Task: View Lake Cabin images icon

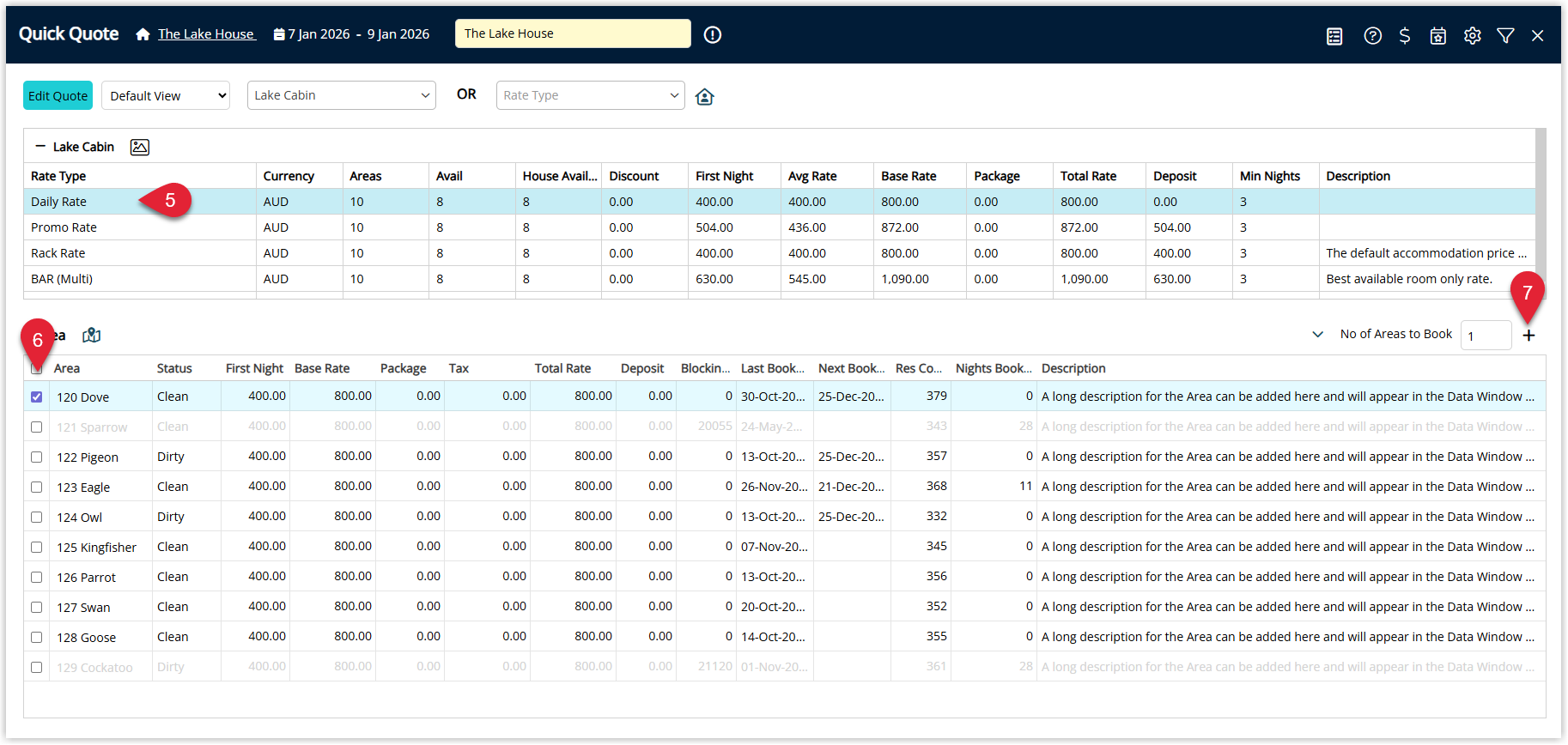Action: [140, 147]
